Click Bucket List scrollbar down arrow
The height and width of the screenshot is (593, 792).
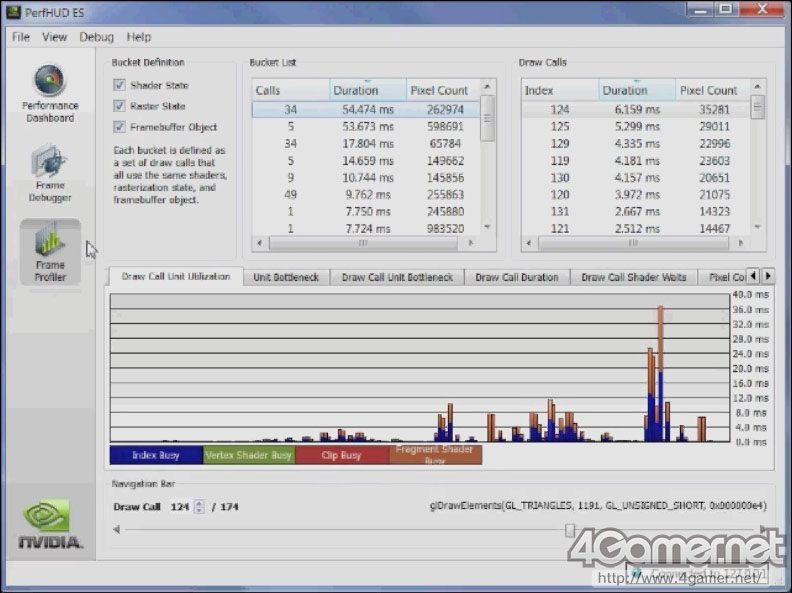click(x=487, y=227)
